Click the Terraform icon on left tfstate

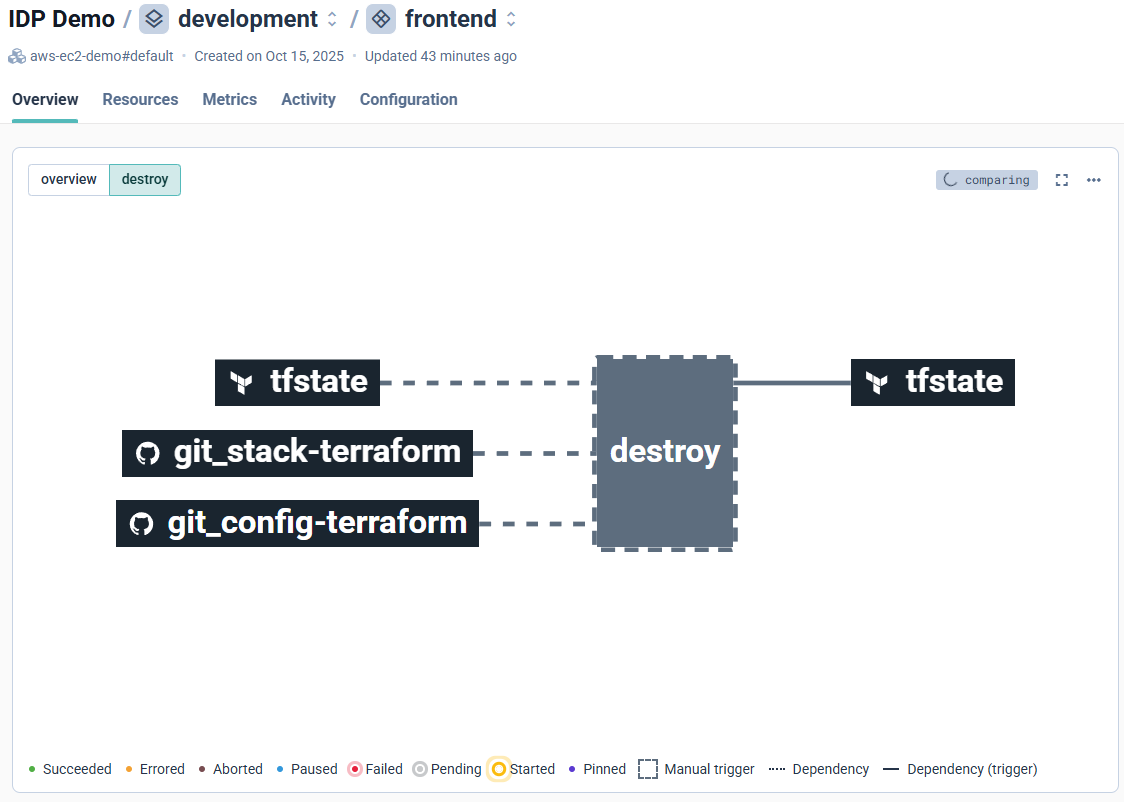[241, 382]
